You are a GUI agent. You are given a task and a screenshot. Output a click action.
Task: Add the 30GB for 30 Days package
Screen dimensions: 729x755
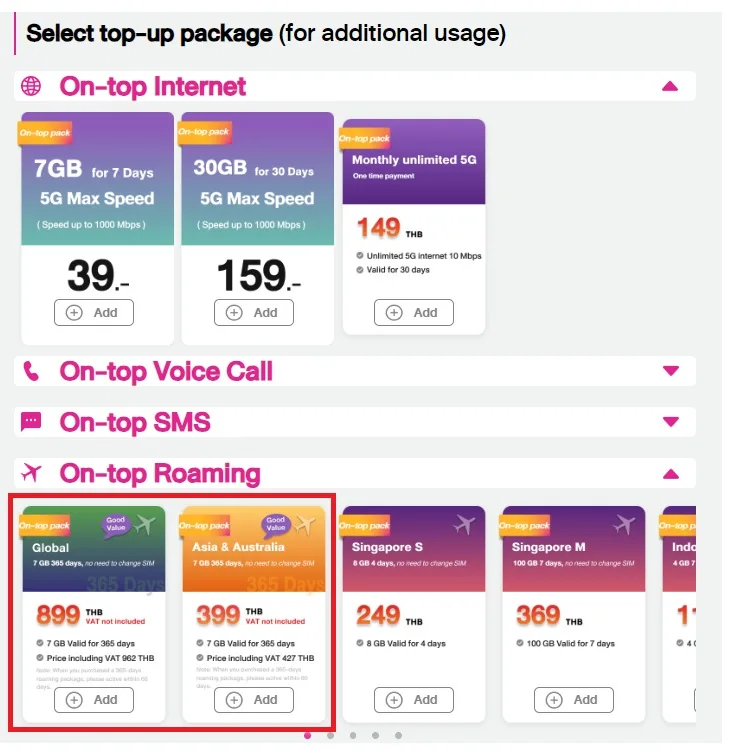[x=254, y=312]
